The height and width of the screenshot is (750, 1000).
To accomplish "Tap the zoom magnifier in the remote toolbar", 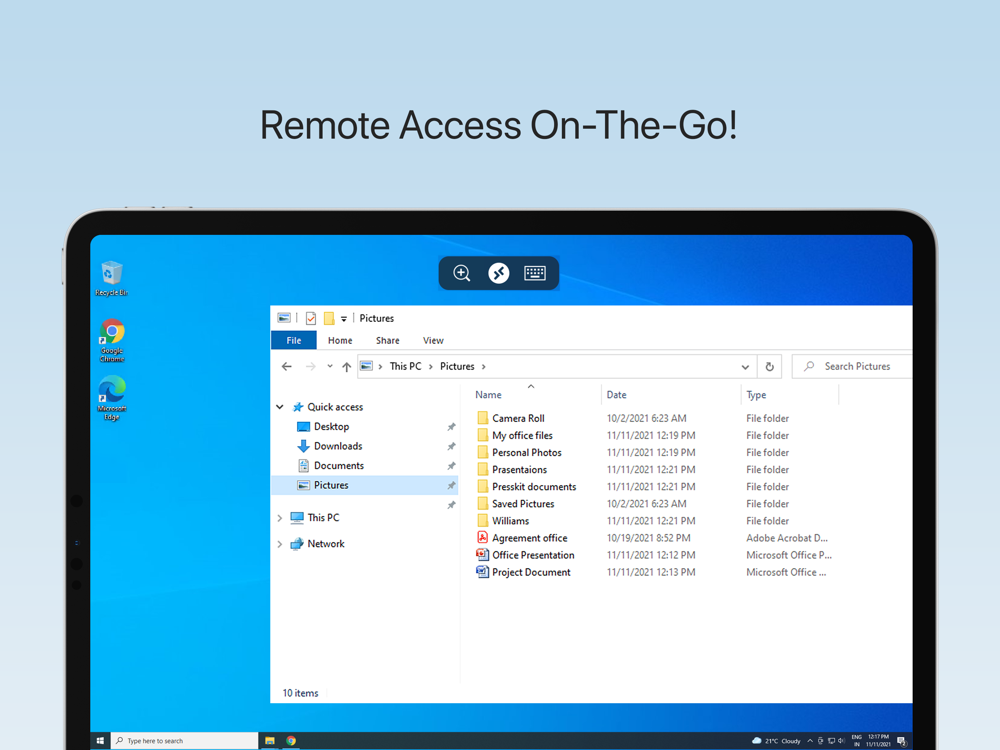I will (x=461, y=274).
